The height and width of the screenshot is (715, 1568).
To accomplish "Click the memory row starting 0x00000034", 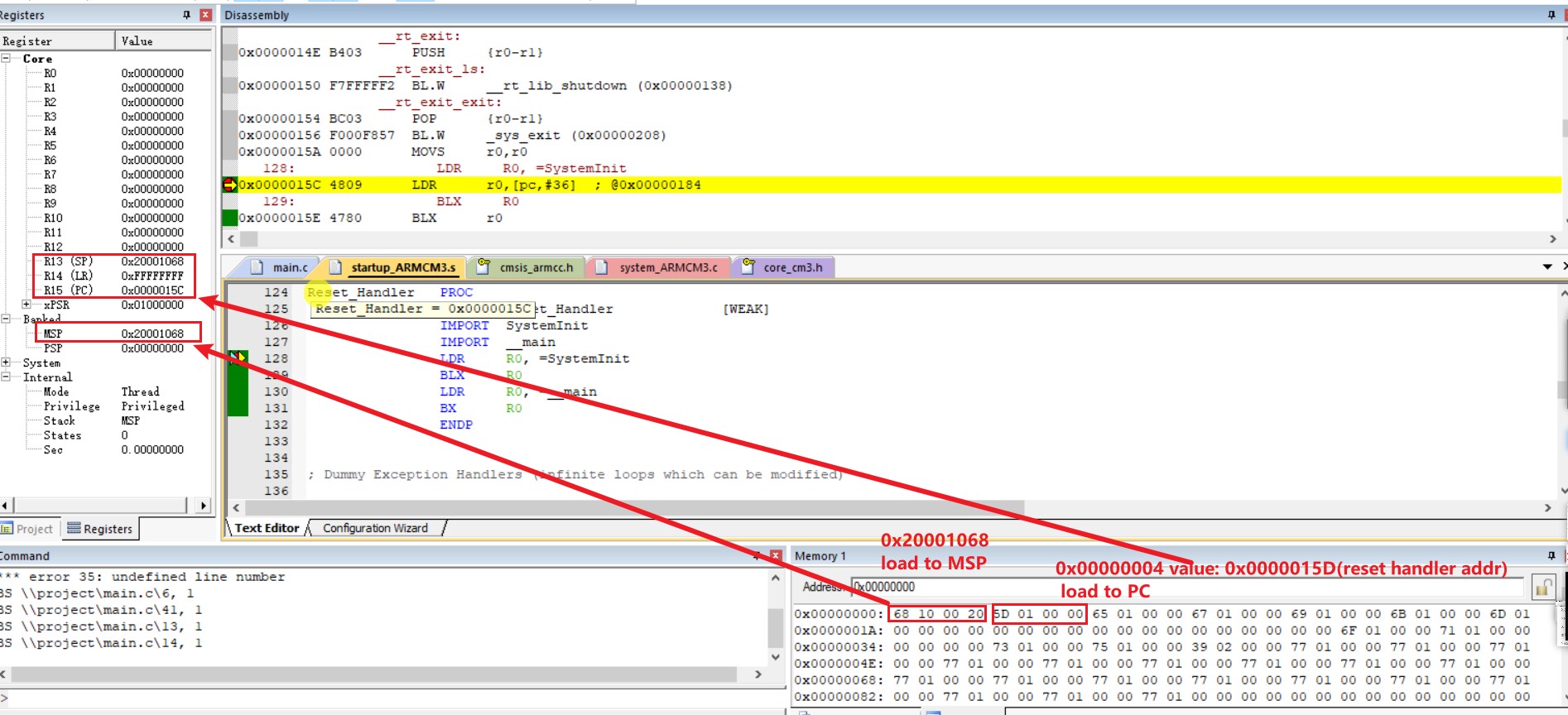I will click(1162, 646).
